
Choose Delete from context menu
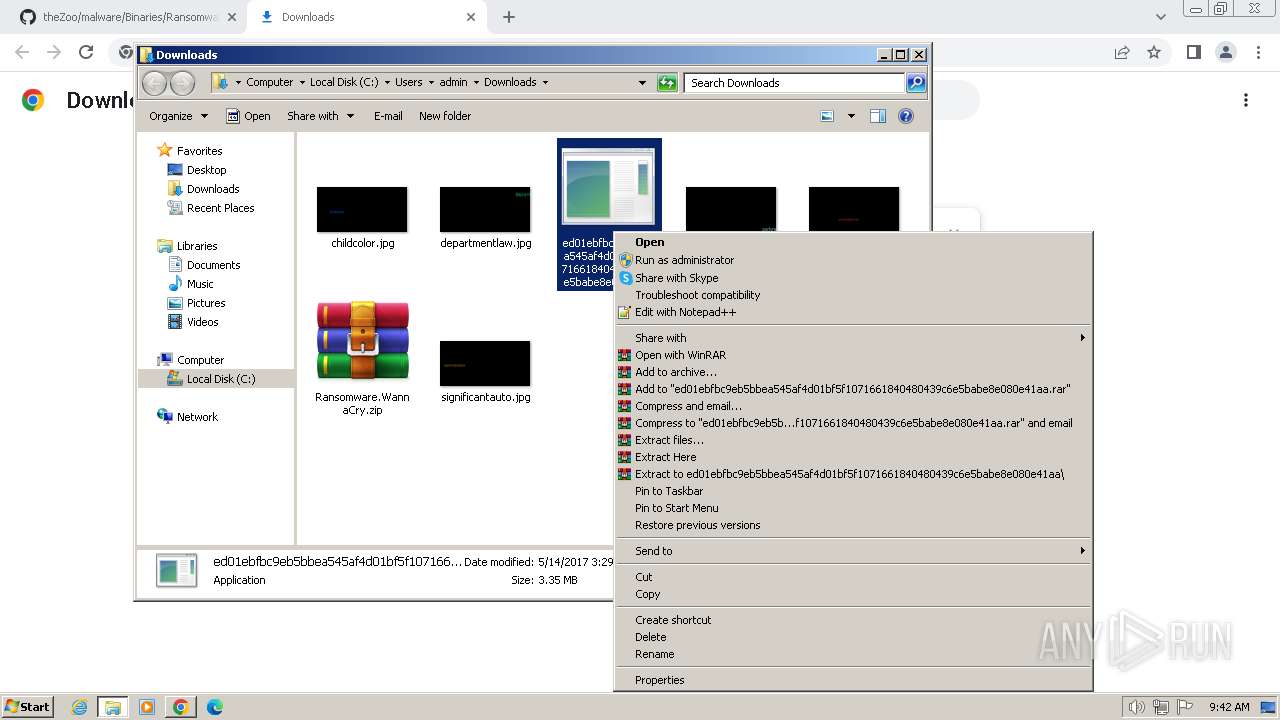[853, 637]
